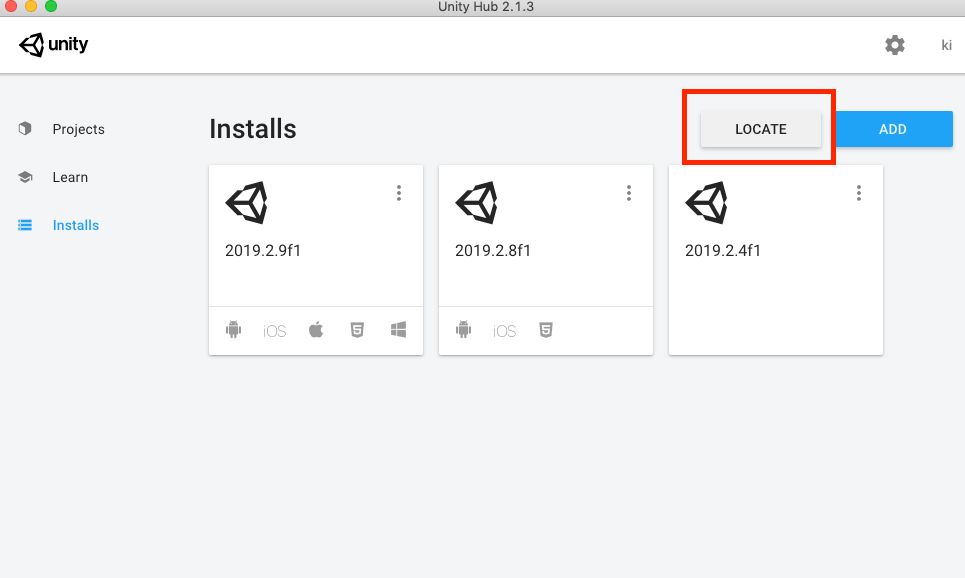965x578 pixels.
Task: Click the Installs page heading
Action: tap(253, 129)
